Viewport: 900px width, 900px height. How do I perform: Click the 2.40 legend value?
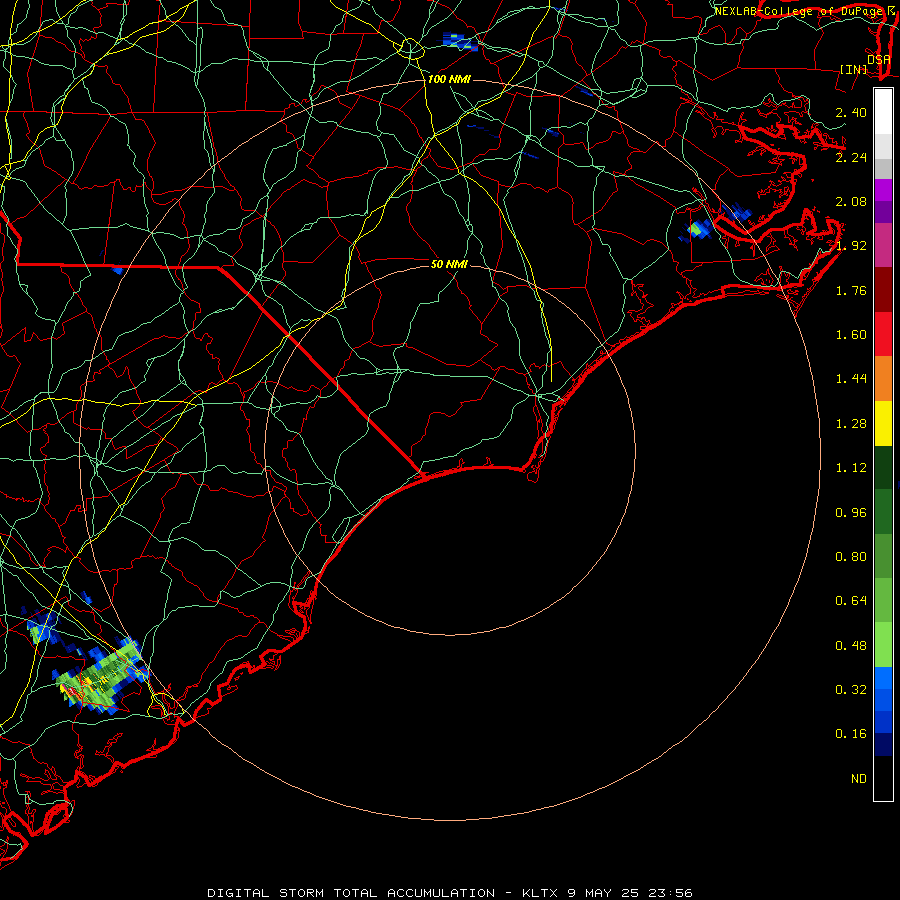coord(851,112)
